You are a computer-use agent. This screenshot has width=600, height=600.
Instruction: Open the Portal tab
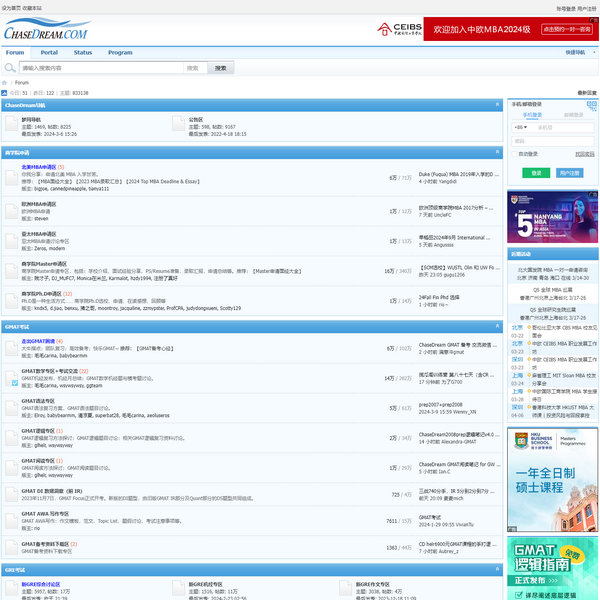click(x=49, y=52)
